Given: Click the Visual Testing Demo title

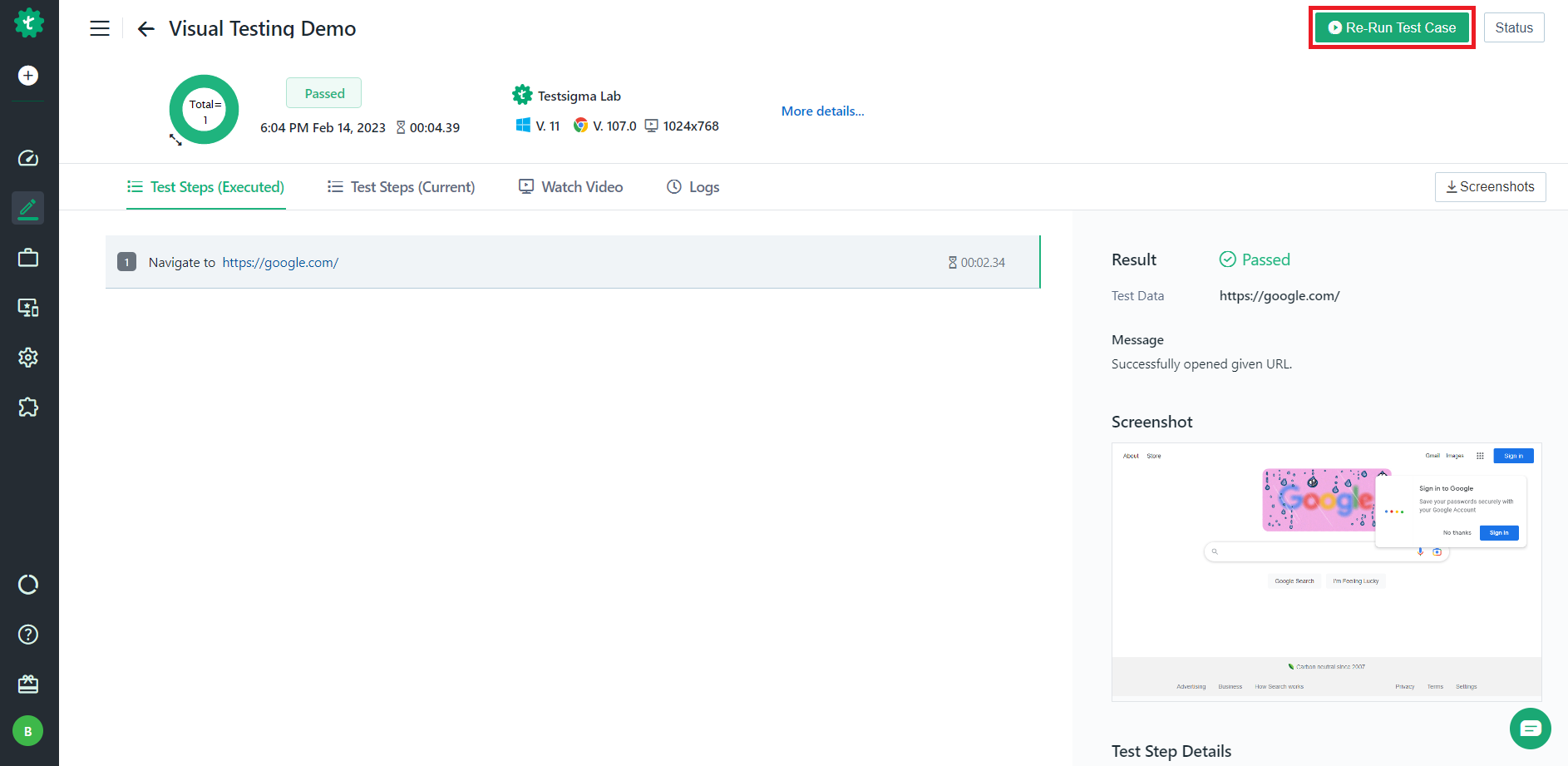Looking at the screenshot, I should pyautogui.click(x=263, y=29).
